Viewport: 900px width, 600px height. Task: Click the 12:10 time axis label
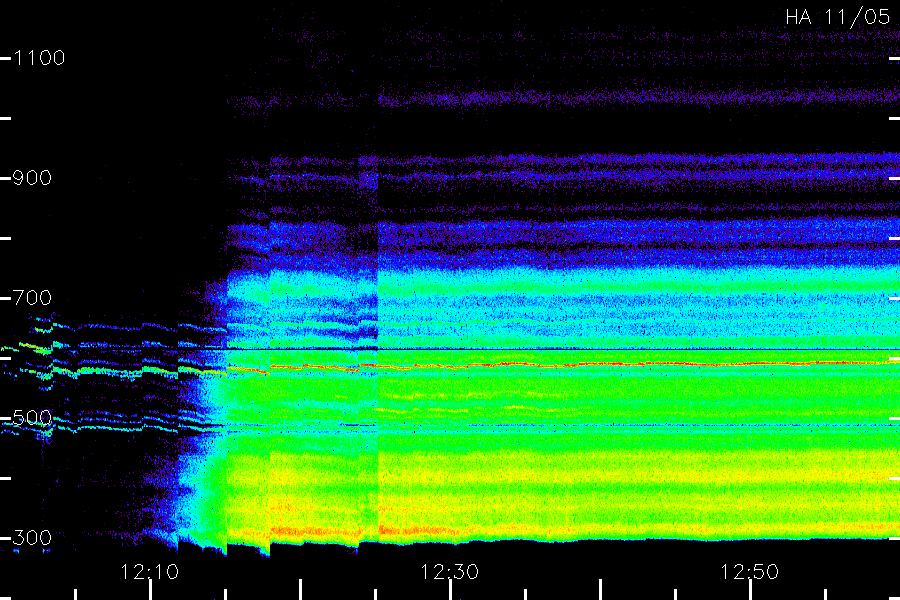(149, 572)
